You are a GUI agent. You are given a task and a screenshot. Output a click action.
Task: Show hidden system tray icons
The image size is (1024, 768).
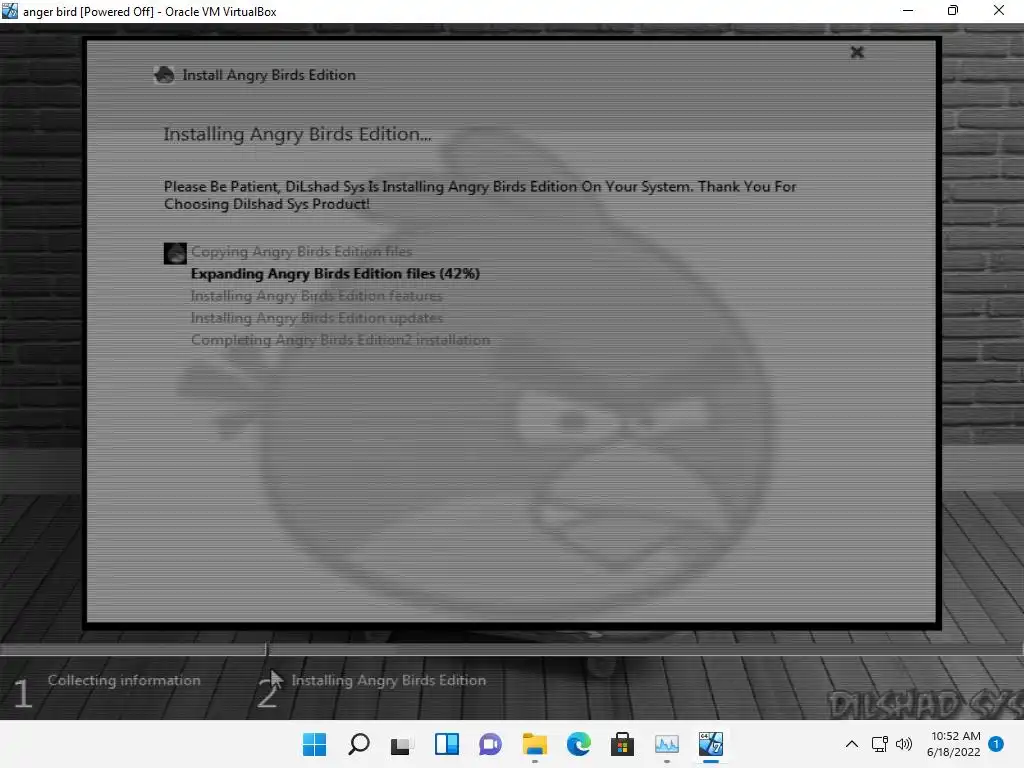pyautogui.click(x=852, y=744)
